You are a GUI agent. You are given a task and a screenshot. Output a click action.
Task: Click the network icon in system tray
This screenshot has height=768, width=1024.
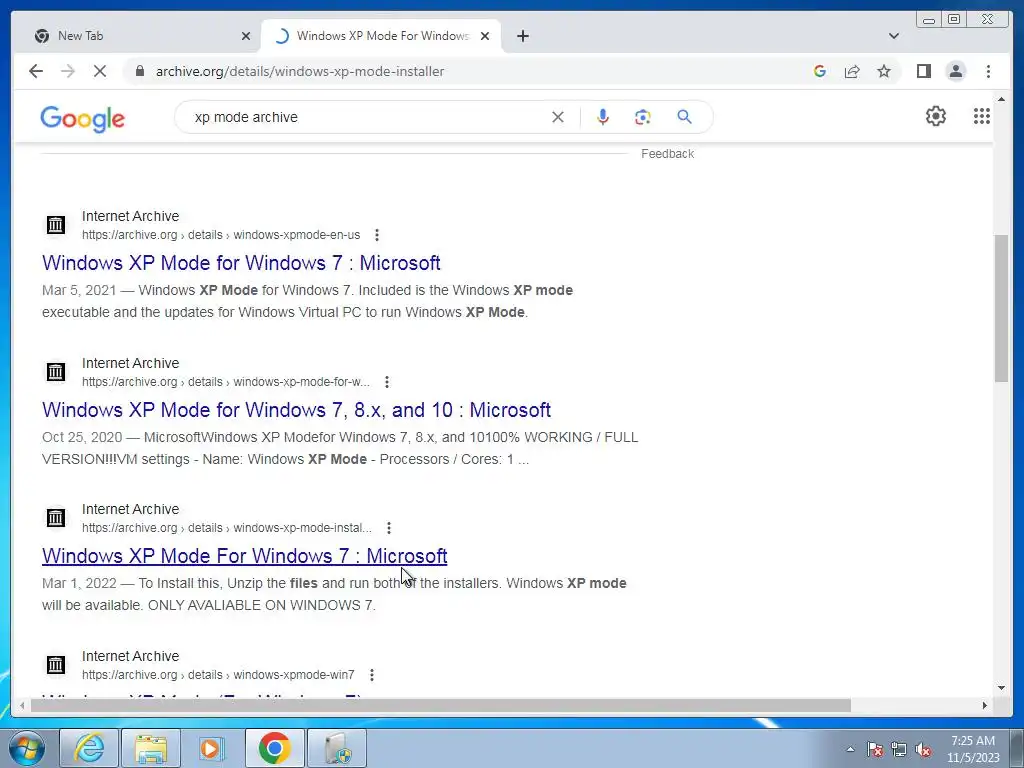(x=899, y=749)
